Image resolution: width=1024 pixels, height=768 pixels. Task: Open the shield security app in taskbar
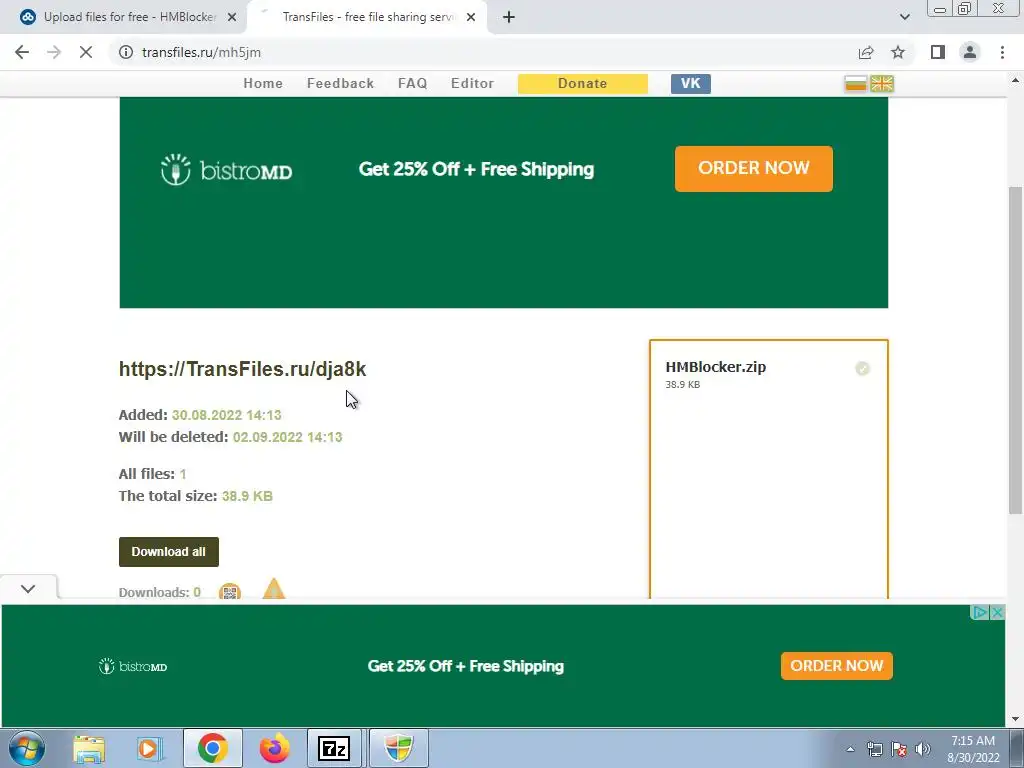[x=398, y=748]
